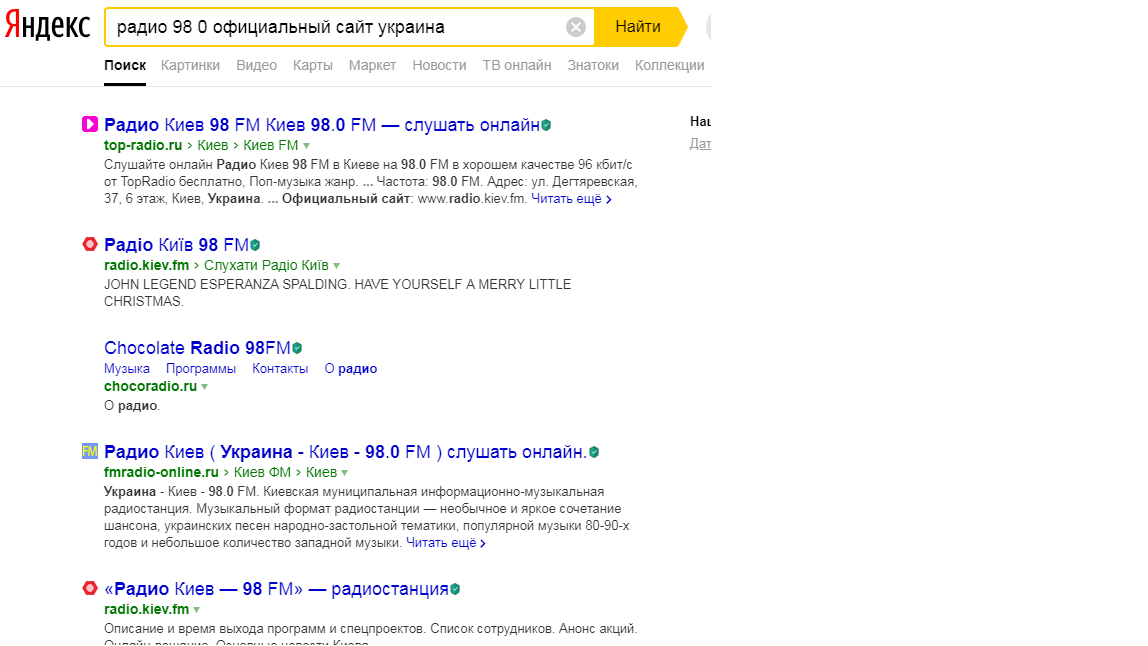Open the Контакты sitelink
The width and height of the screenshot is (1148, 646).
pos(280,368)
